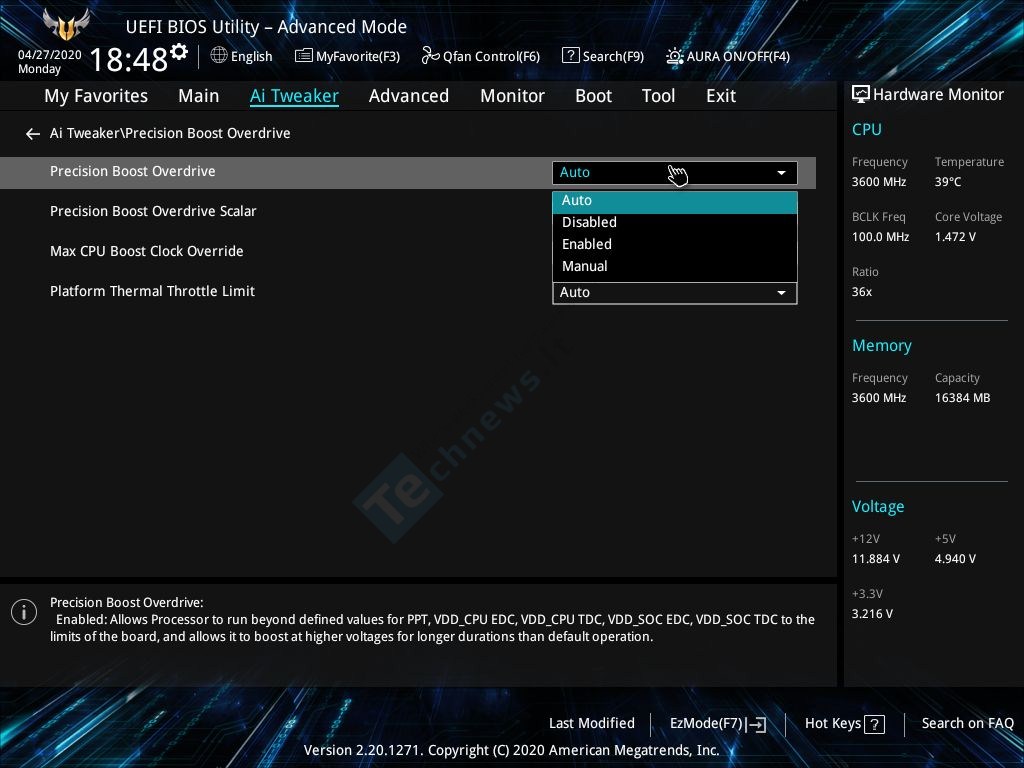This screenshot has height=768, width=1024.
Task: Go to the Advanced tab
Action: (409, 96)
